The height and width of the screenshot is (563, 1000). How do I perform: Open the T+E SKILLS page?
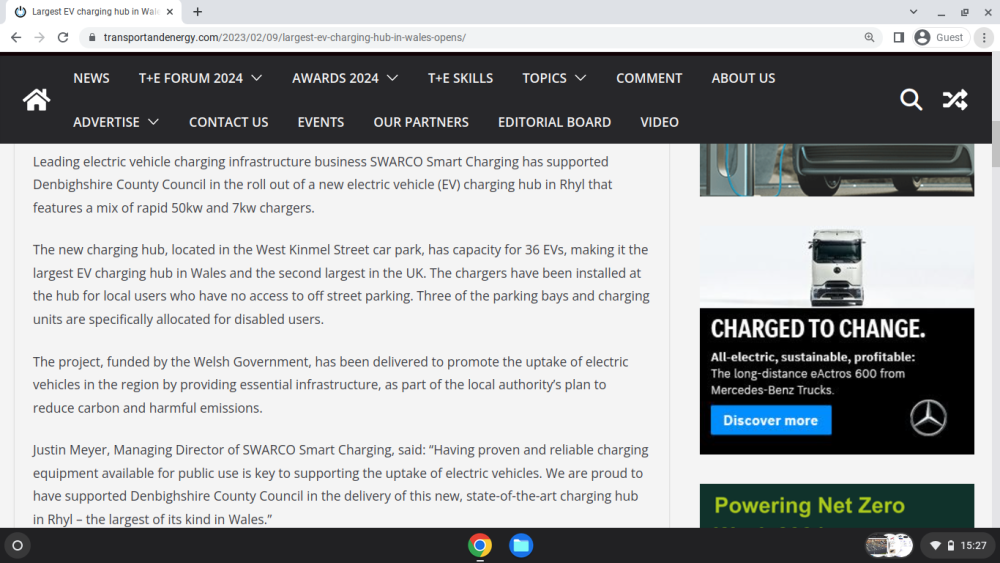click(x=460, y=78)
